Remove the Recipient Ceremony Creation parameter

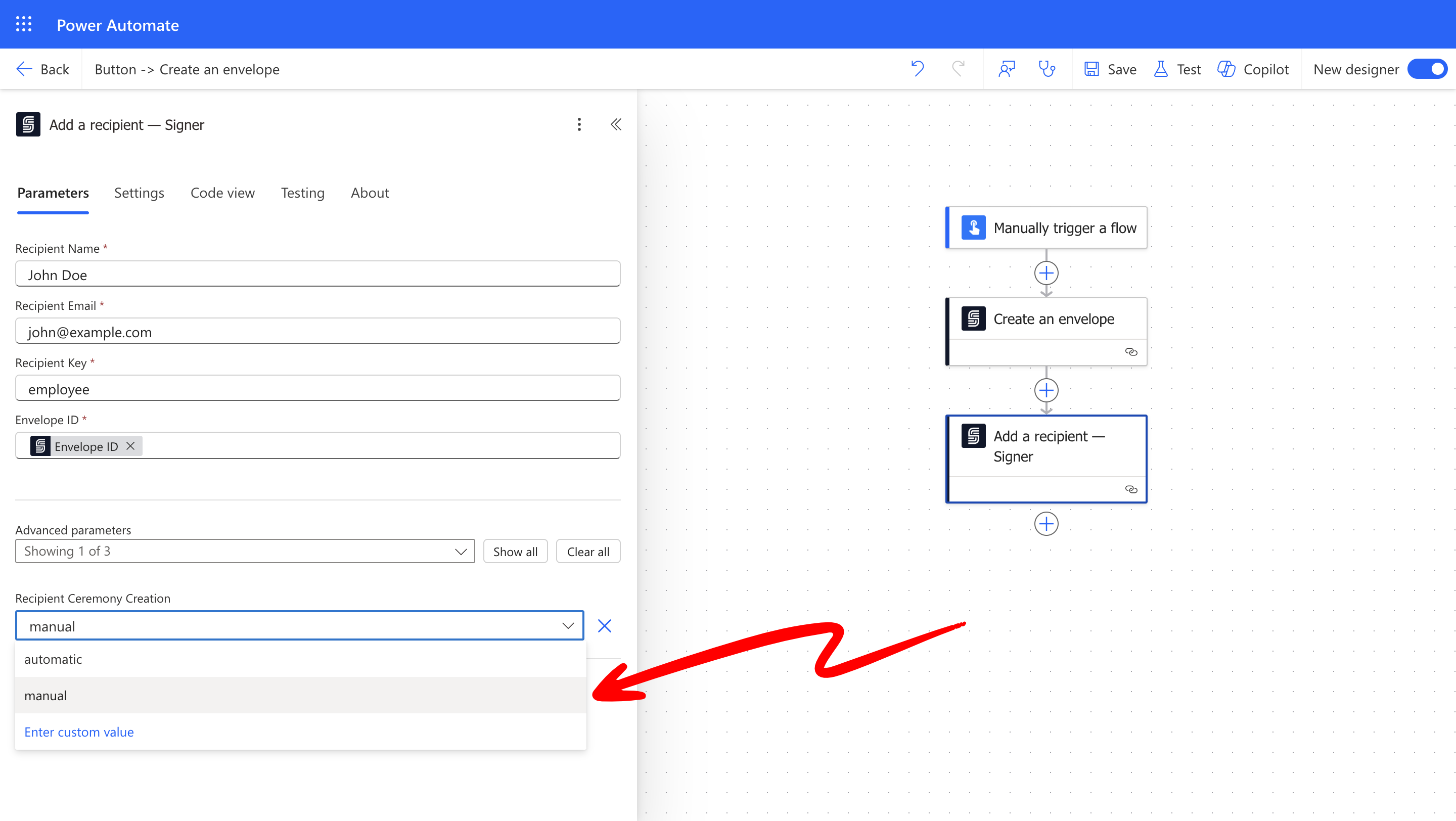point(604,626)
